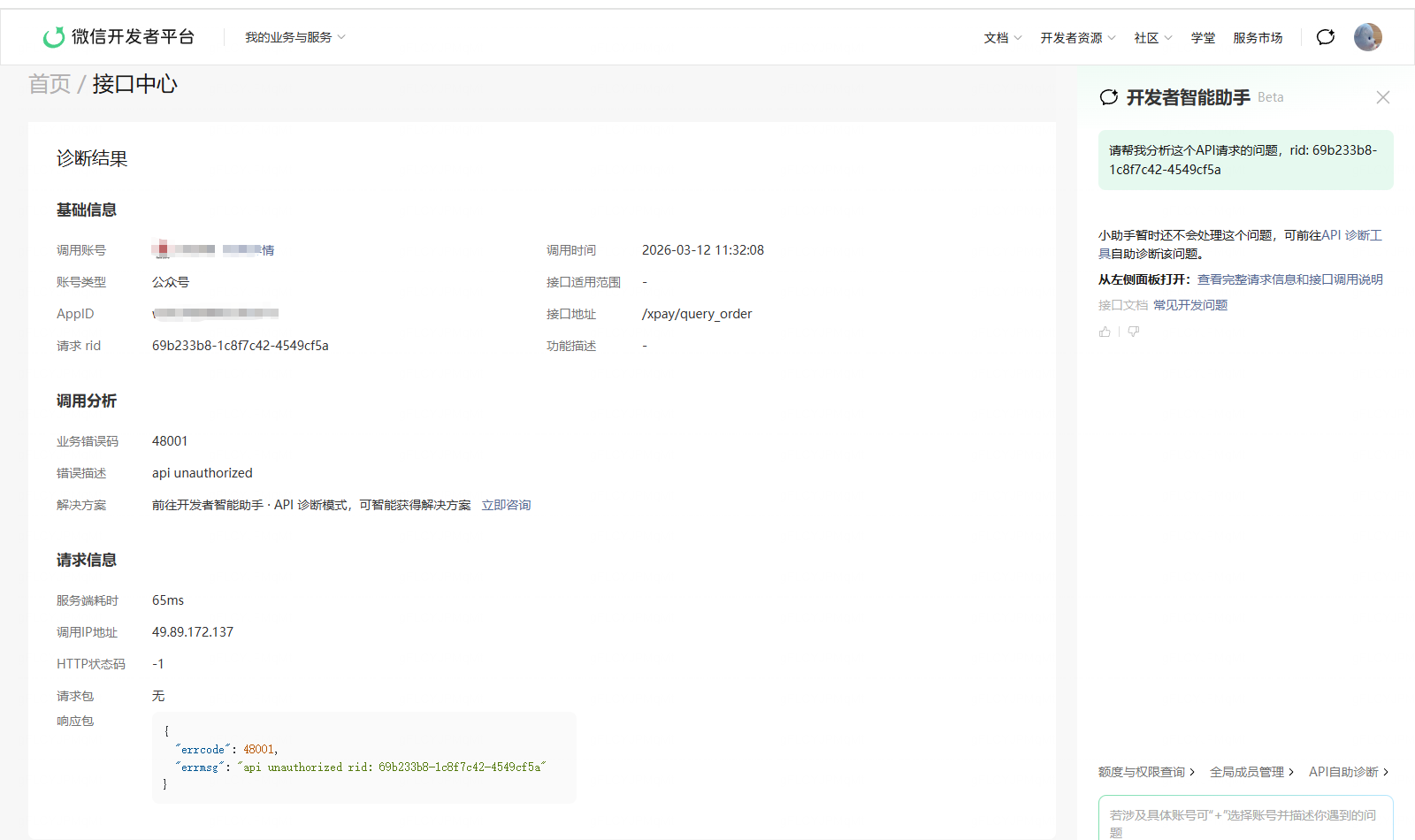Select the 额度与权限查询 shortcut
This screenshot has height=840, width=1415.
pos(1146,772)
